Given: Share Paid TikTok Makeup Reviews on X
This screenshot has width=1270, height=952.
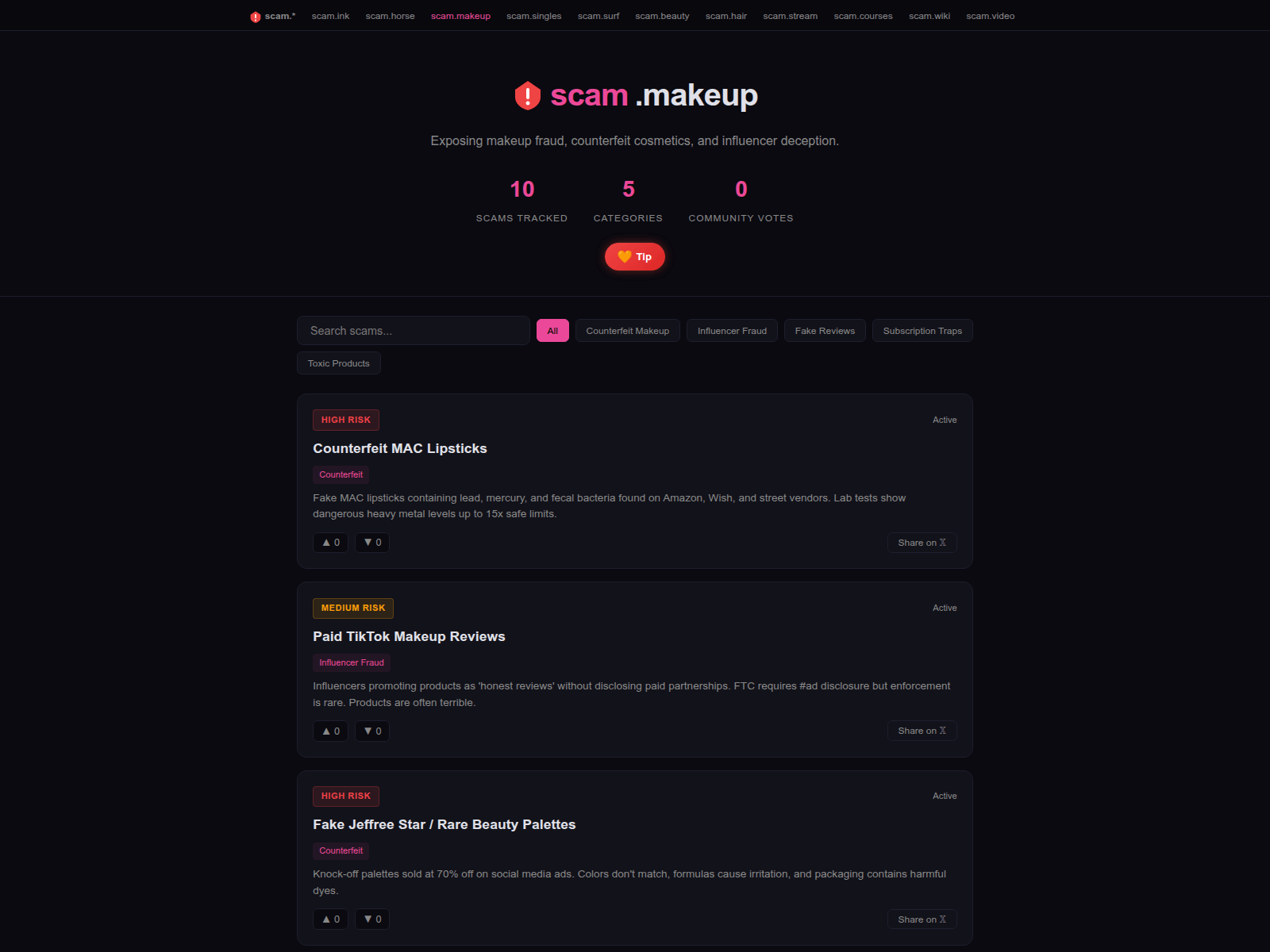Looking at the screenshot, I should [x=922, y=731].
